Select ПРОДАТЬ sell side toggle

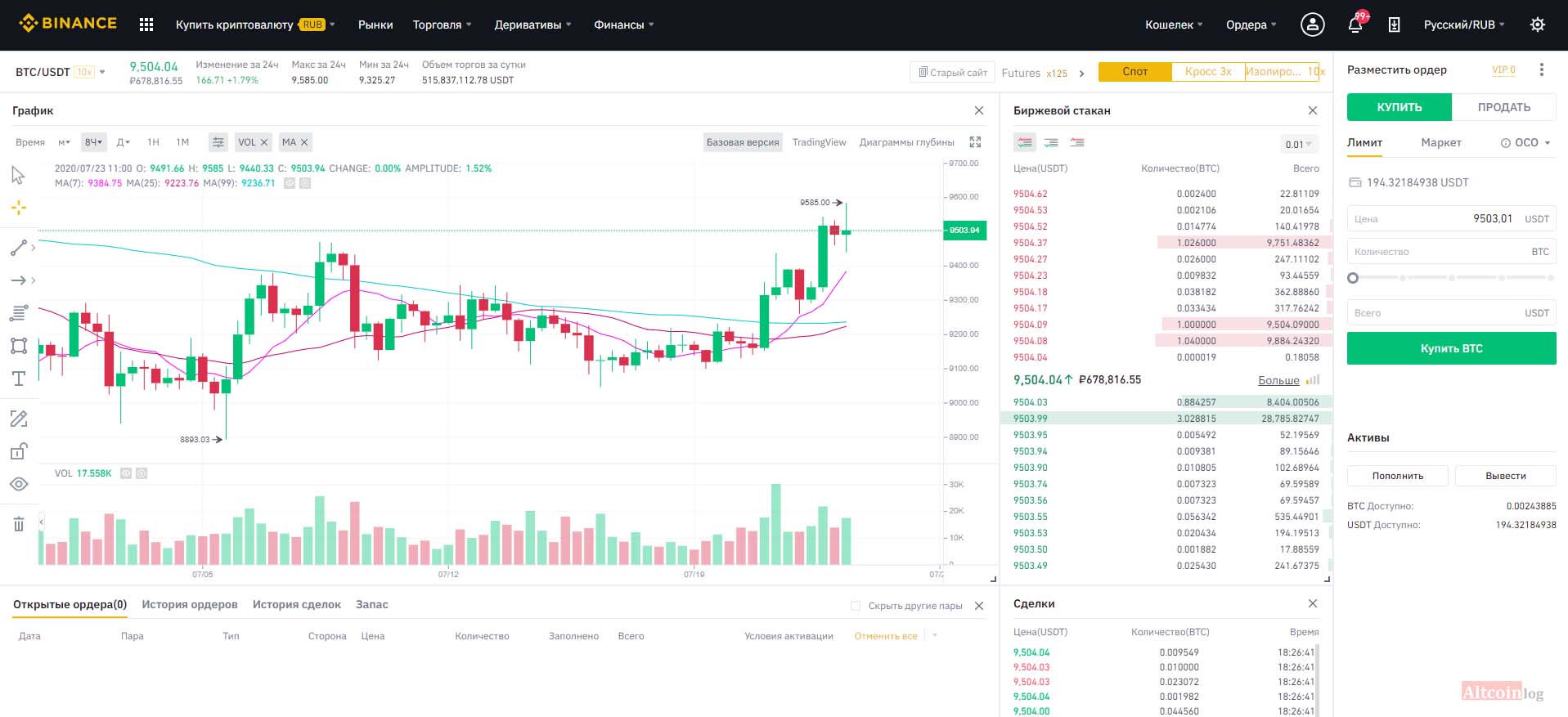(x=1504, y=107)
